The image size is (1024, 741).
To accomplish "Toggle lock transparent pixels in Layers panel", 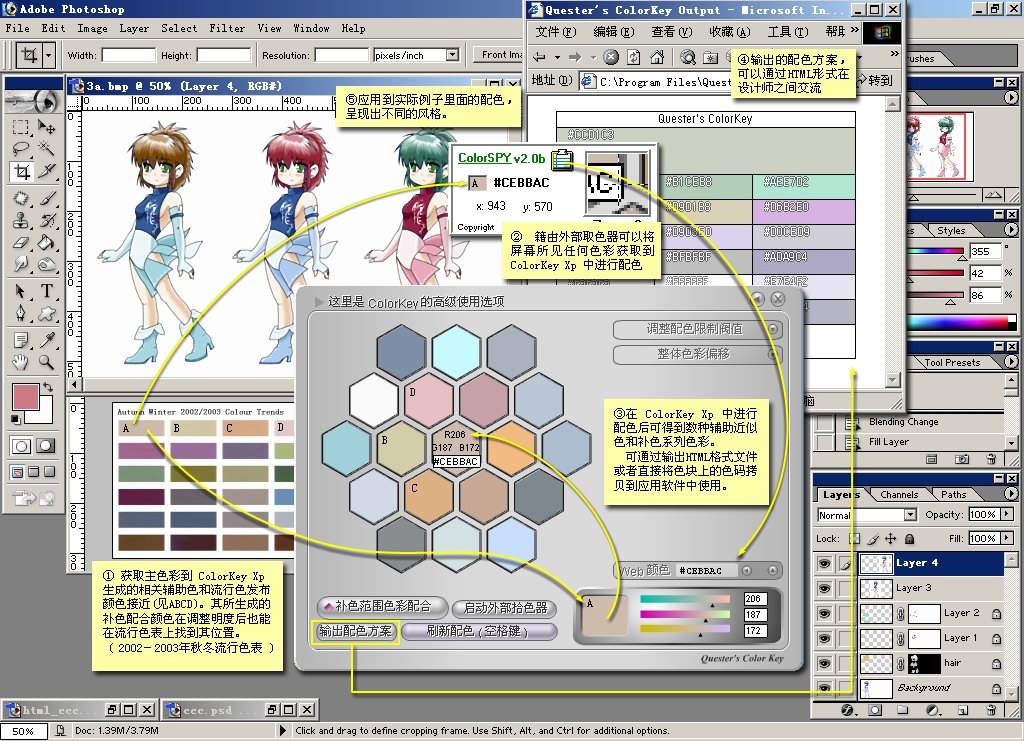I will 854,539.
